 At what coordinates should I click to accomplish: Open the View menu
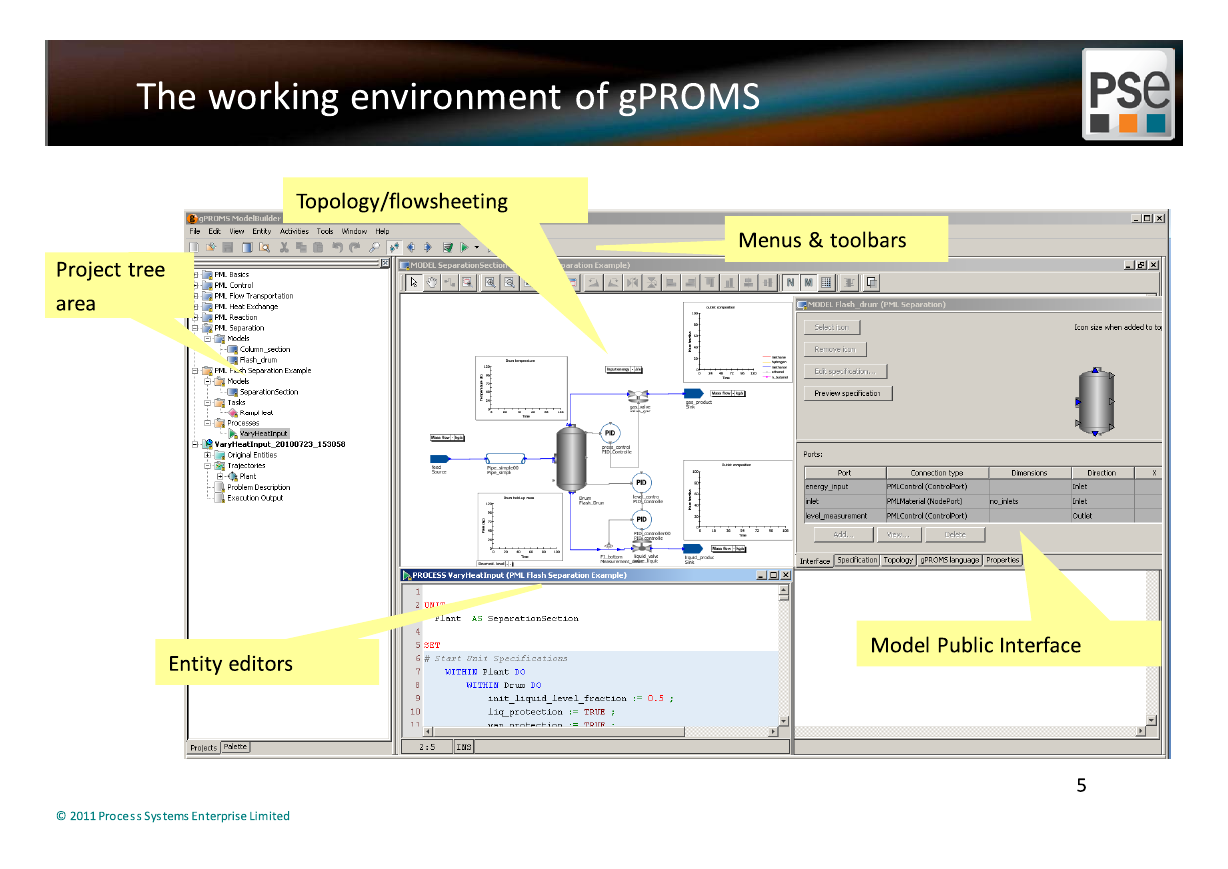pyautogui.click(x=236, y=231)
